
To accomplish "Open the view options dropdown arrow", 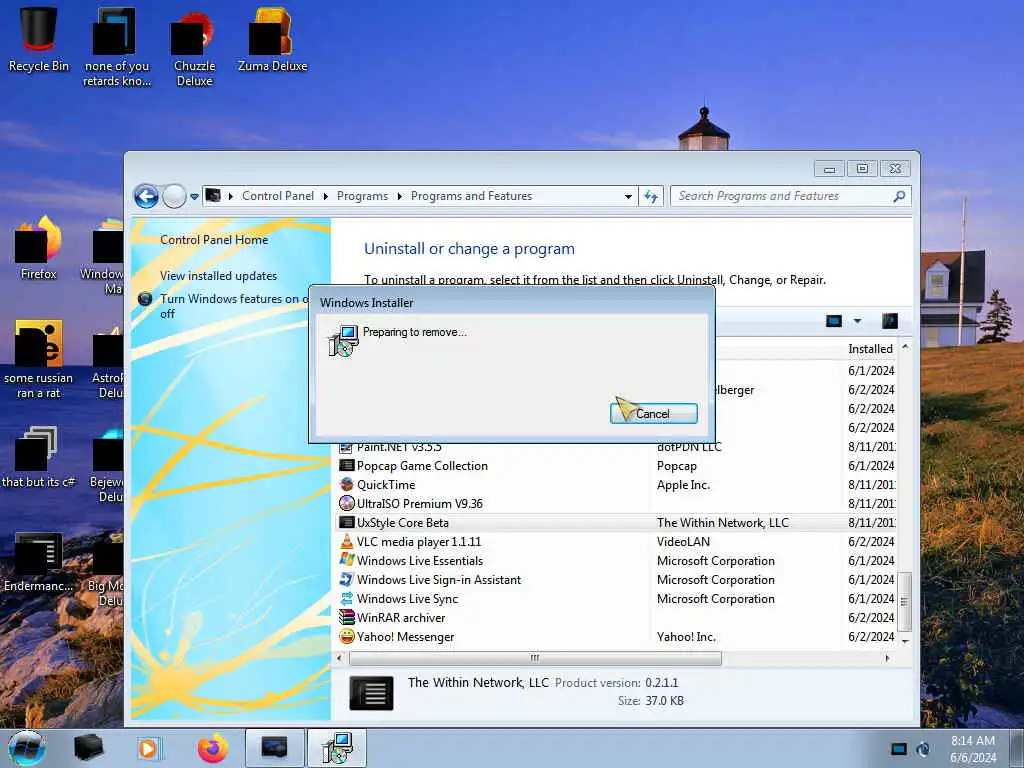I will 857,321.
